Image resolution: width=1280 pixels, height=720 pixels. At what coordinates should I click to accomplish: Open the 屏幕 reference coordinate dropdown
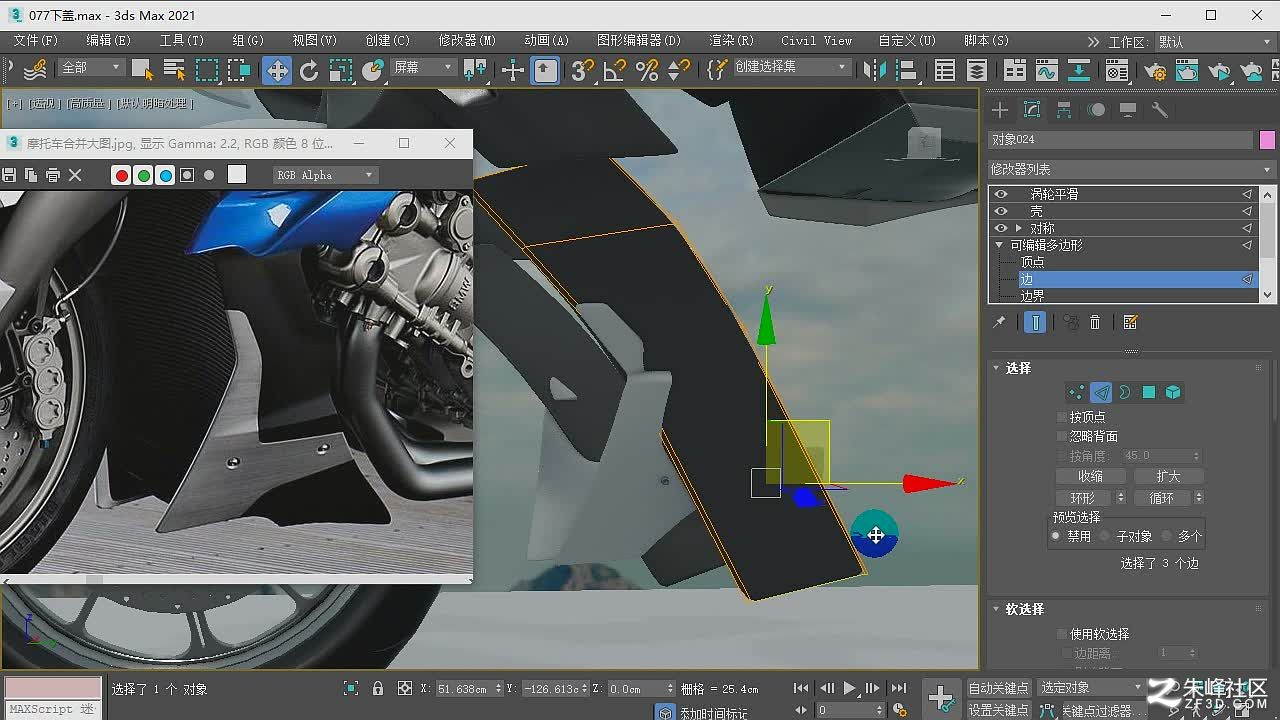point(423,67)
